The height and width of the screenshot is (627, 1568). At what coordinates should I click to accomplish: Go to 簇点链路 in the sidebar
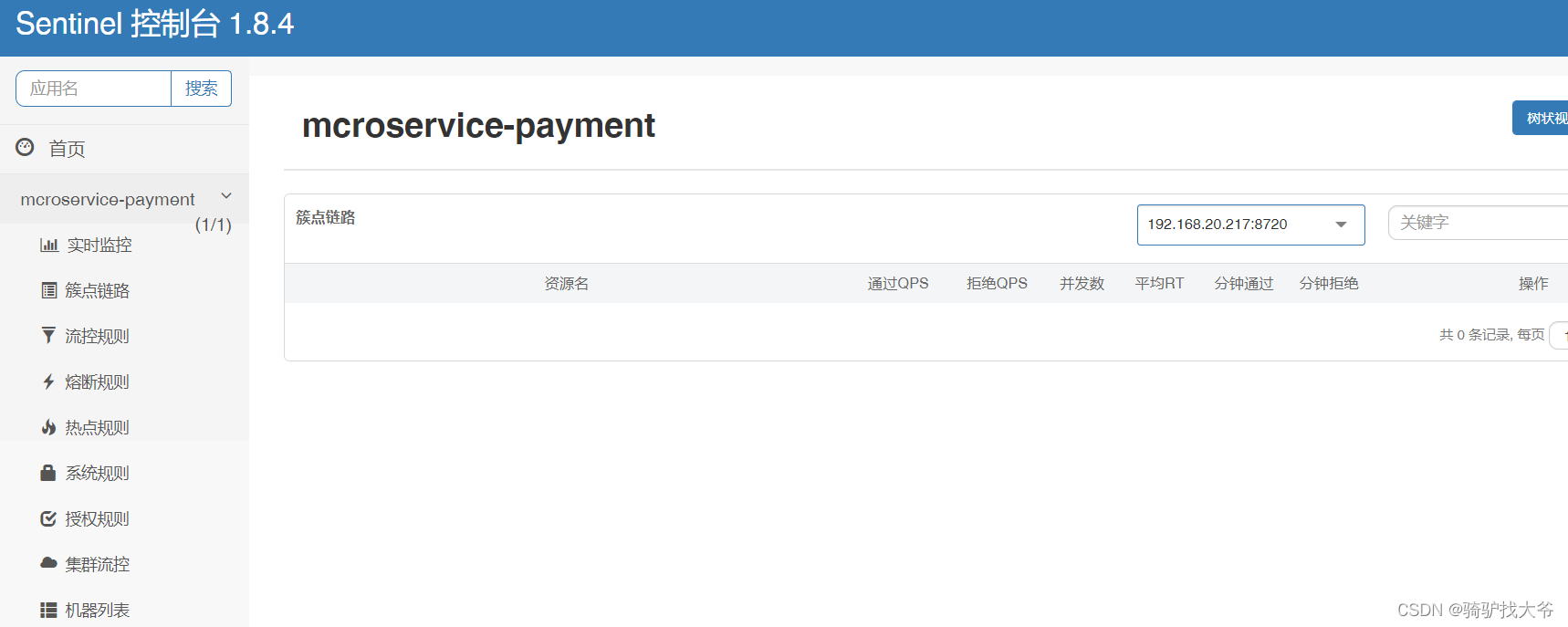click(x=97, y=290)
